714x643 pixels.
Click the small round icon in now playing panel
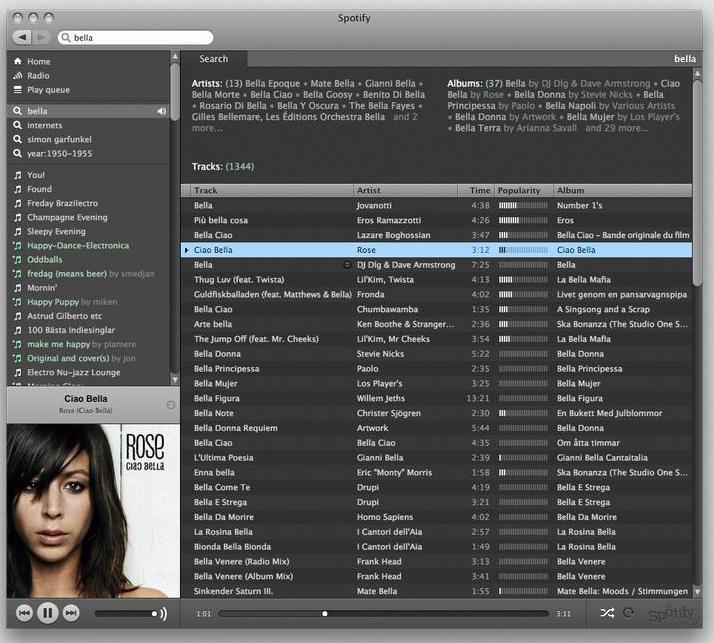171,404
